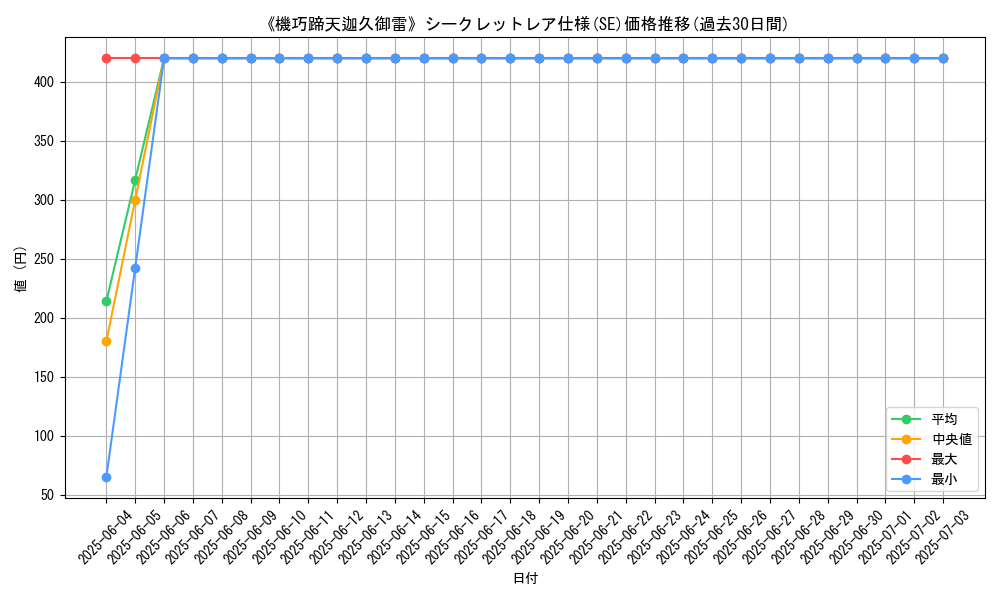Viewport: 1000px width, 600px height.
Task: Click the data point at 420 on 2025-06-15
Action: (x=424, y=59)
